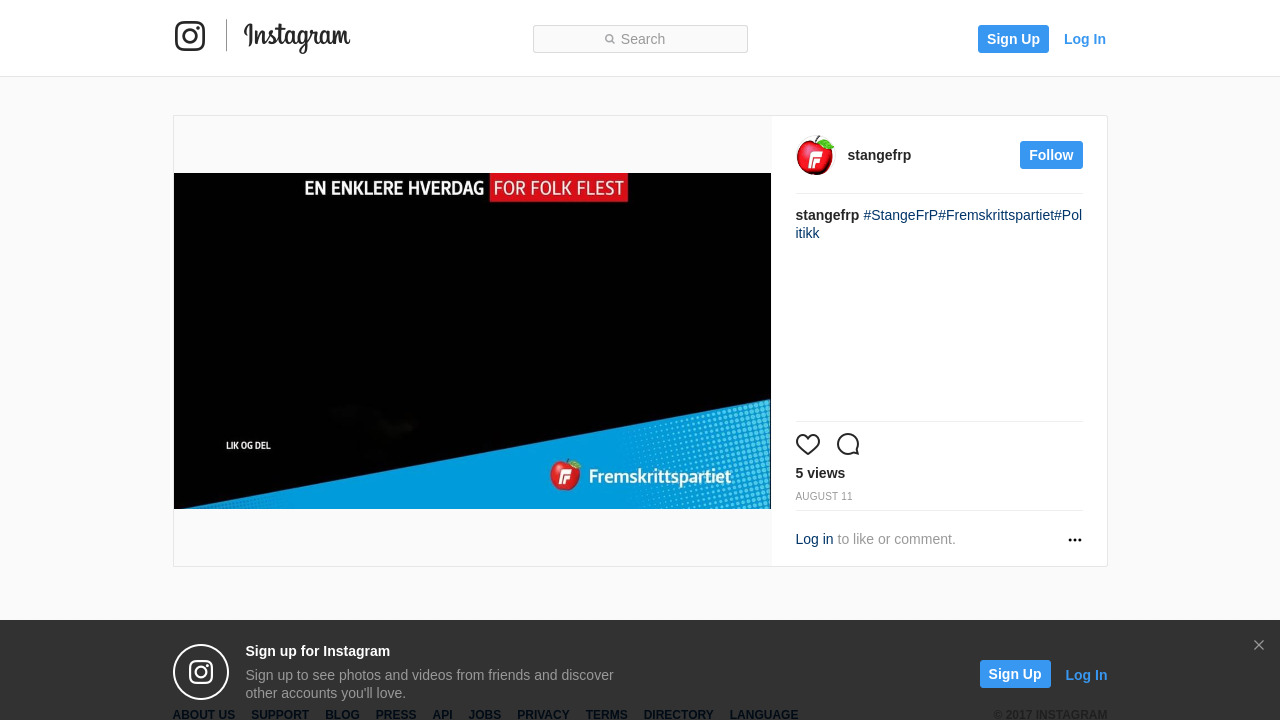The width and height of the screenshot is (1280, 720).
Task: Open the stangefrp username next to avatar
Action: (879, 155)
